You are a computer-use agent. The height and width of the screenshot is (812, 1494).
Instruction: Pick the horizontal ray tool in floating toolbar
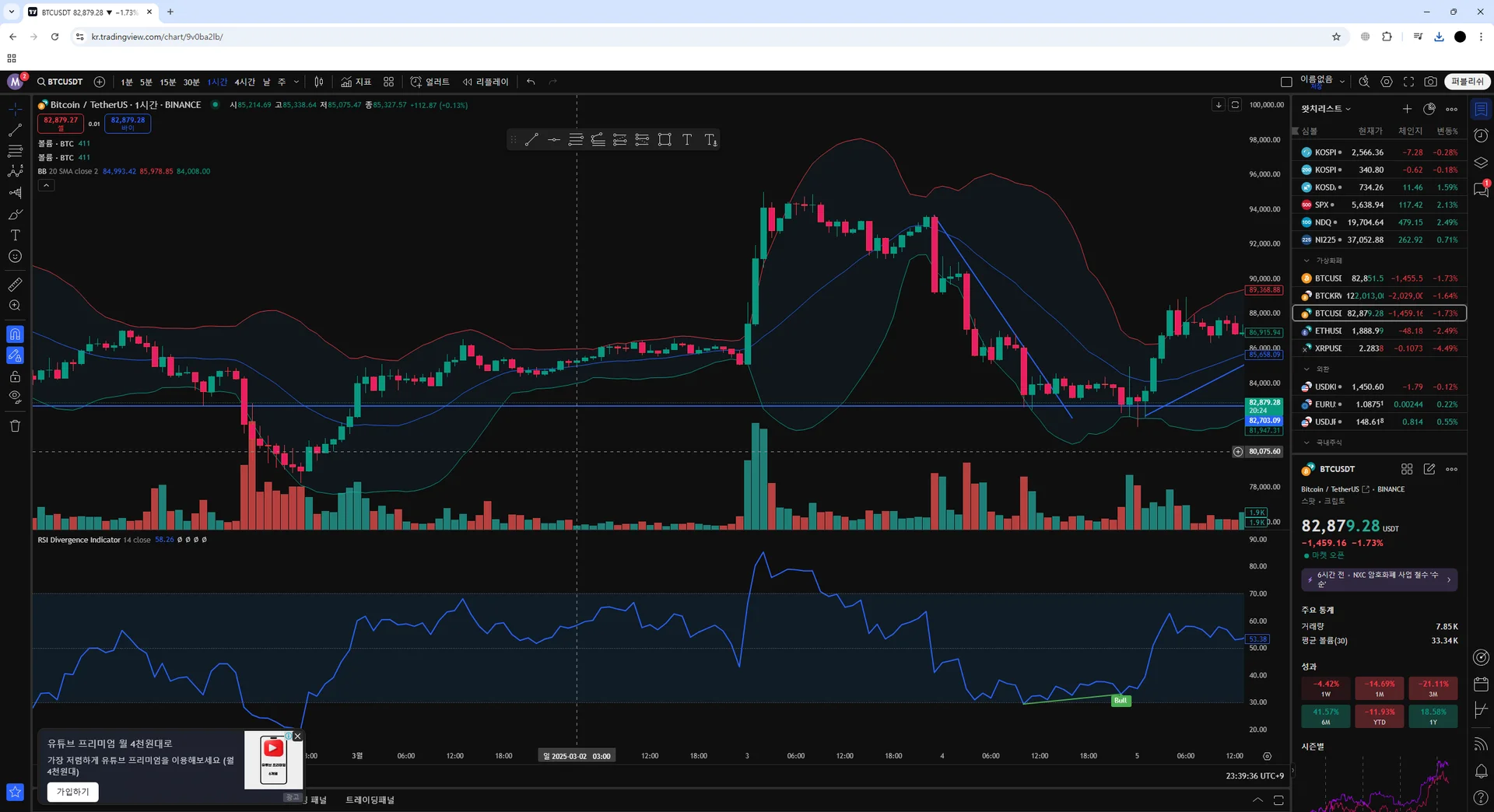click(553, 140)
